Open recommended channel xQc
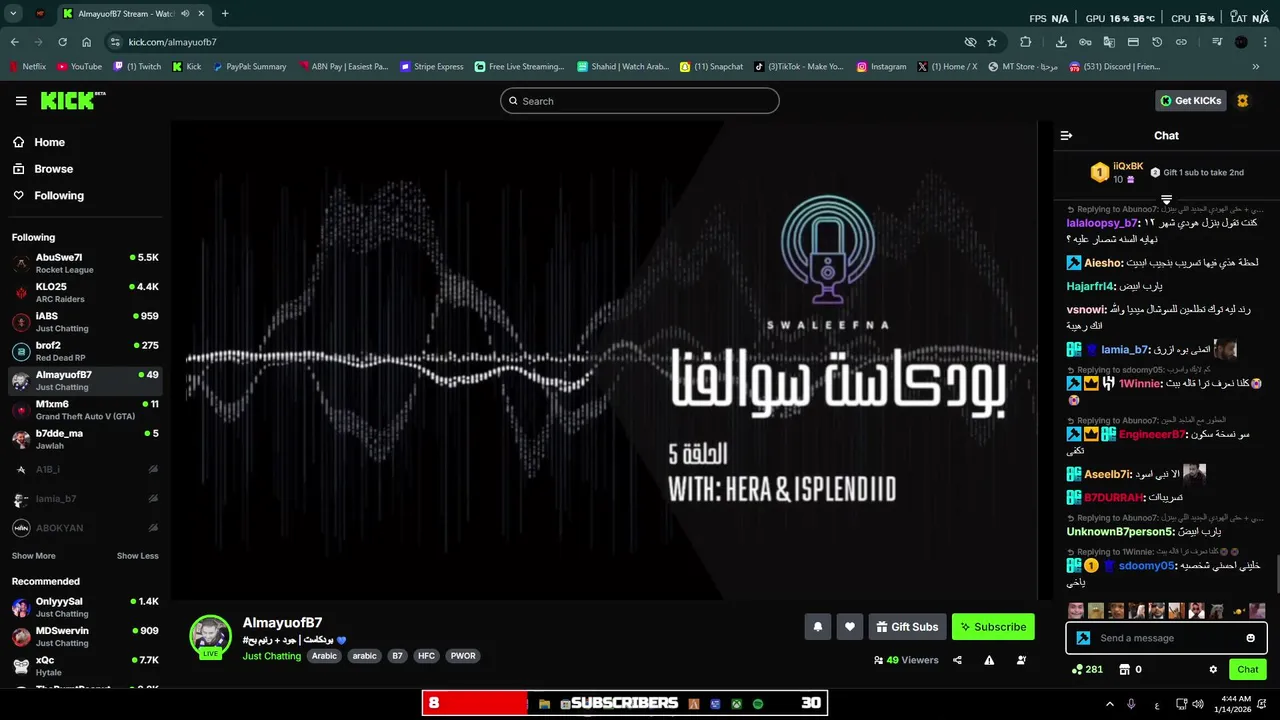This screenshot has height=720, width=1280. pos(85,666)
